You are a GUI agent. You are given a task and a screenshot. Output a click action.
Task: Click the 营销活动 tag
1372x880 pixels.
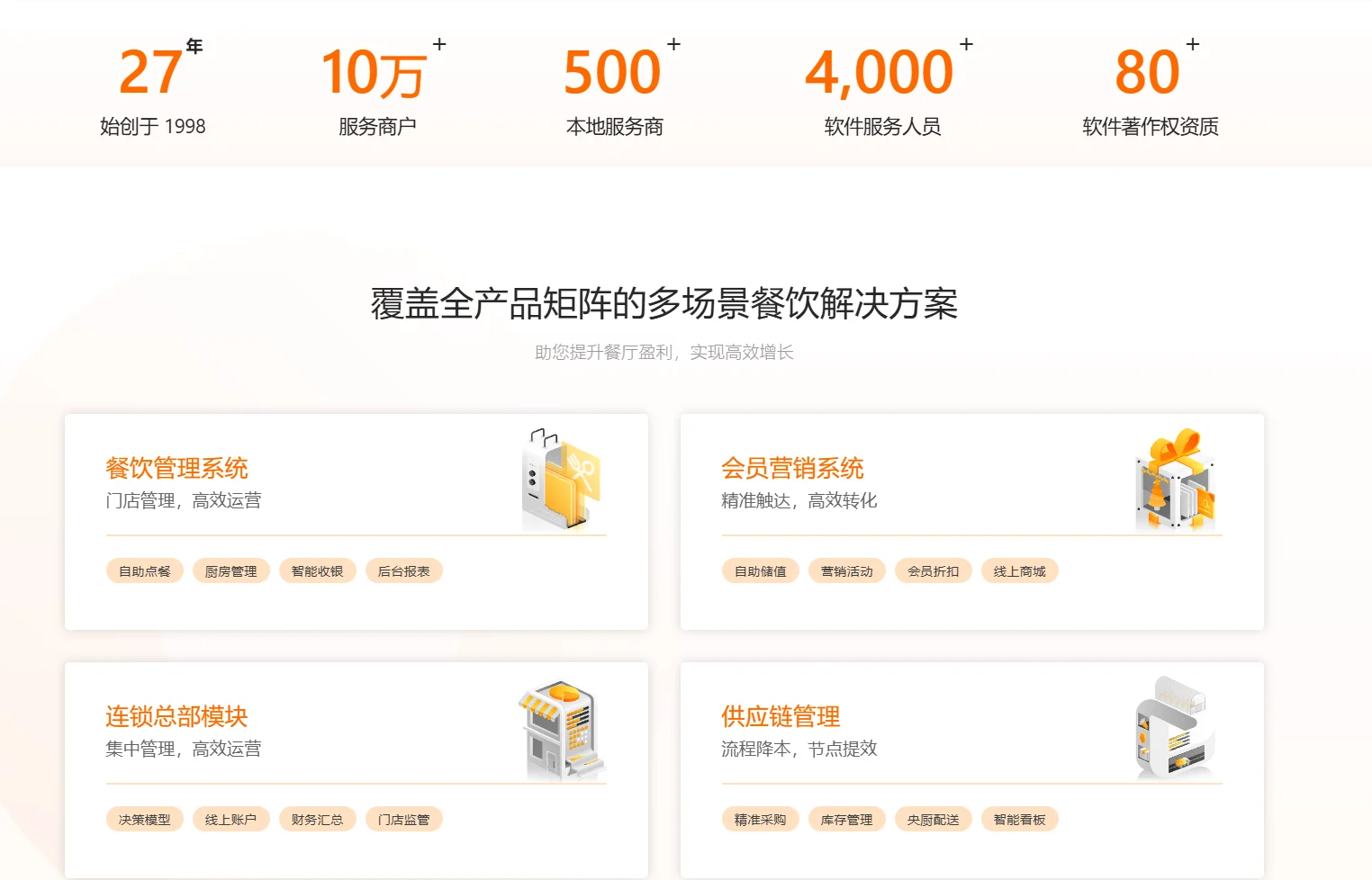[x=847, y=571]
